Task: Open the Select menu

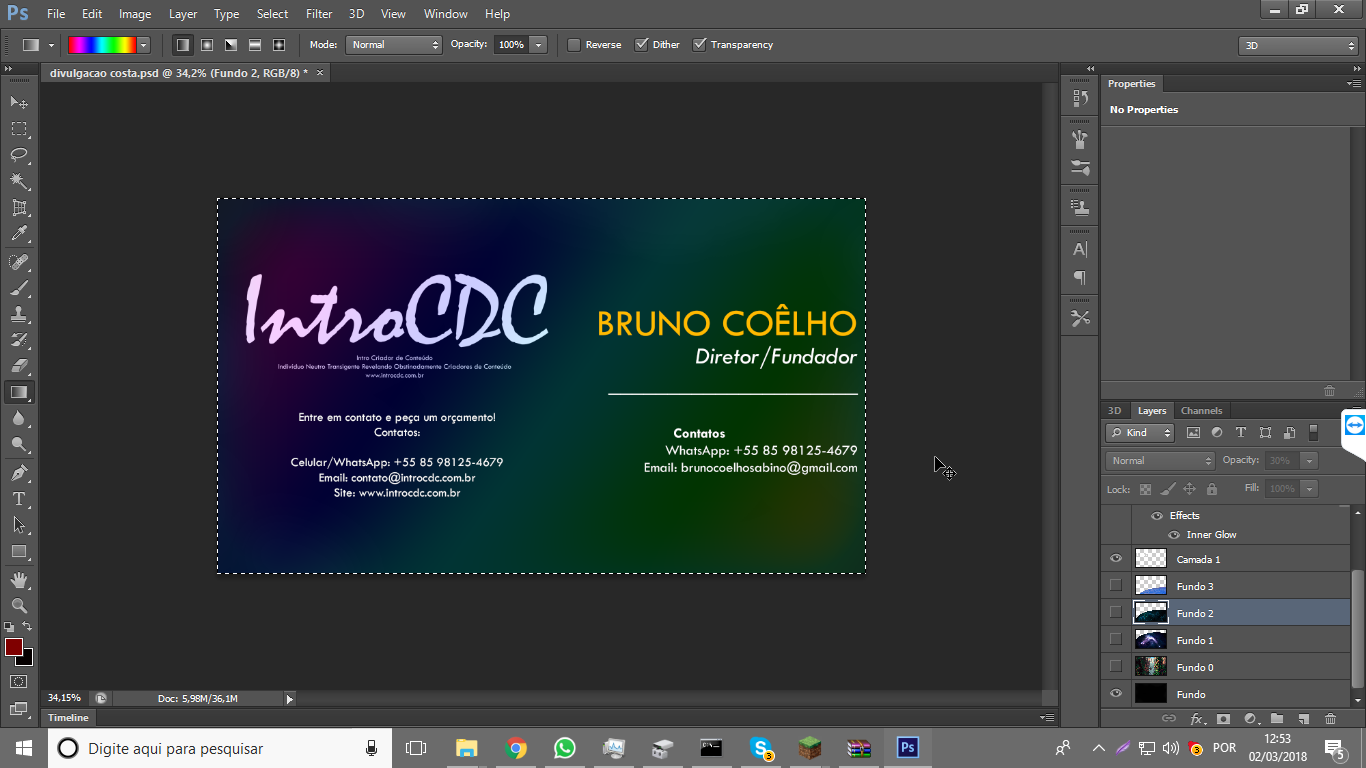Action: pyautogui.click(x=272, y=14)
